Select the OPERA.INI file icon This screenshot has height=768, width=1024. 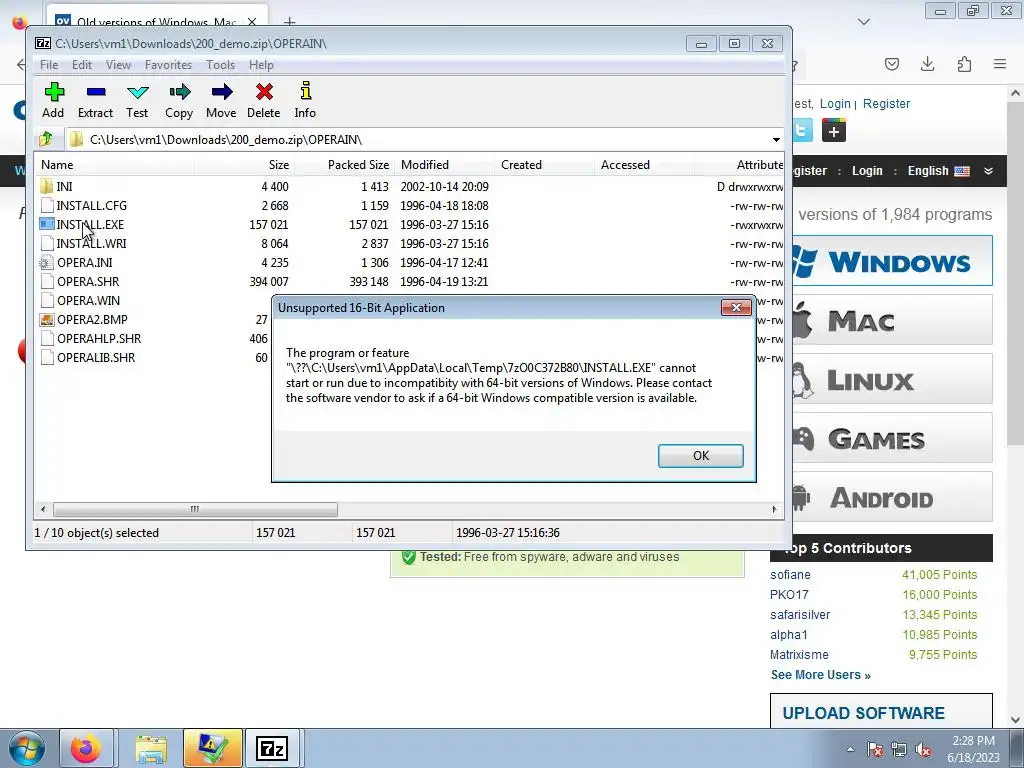pos(46,263)
